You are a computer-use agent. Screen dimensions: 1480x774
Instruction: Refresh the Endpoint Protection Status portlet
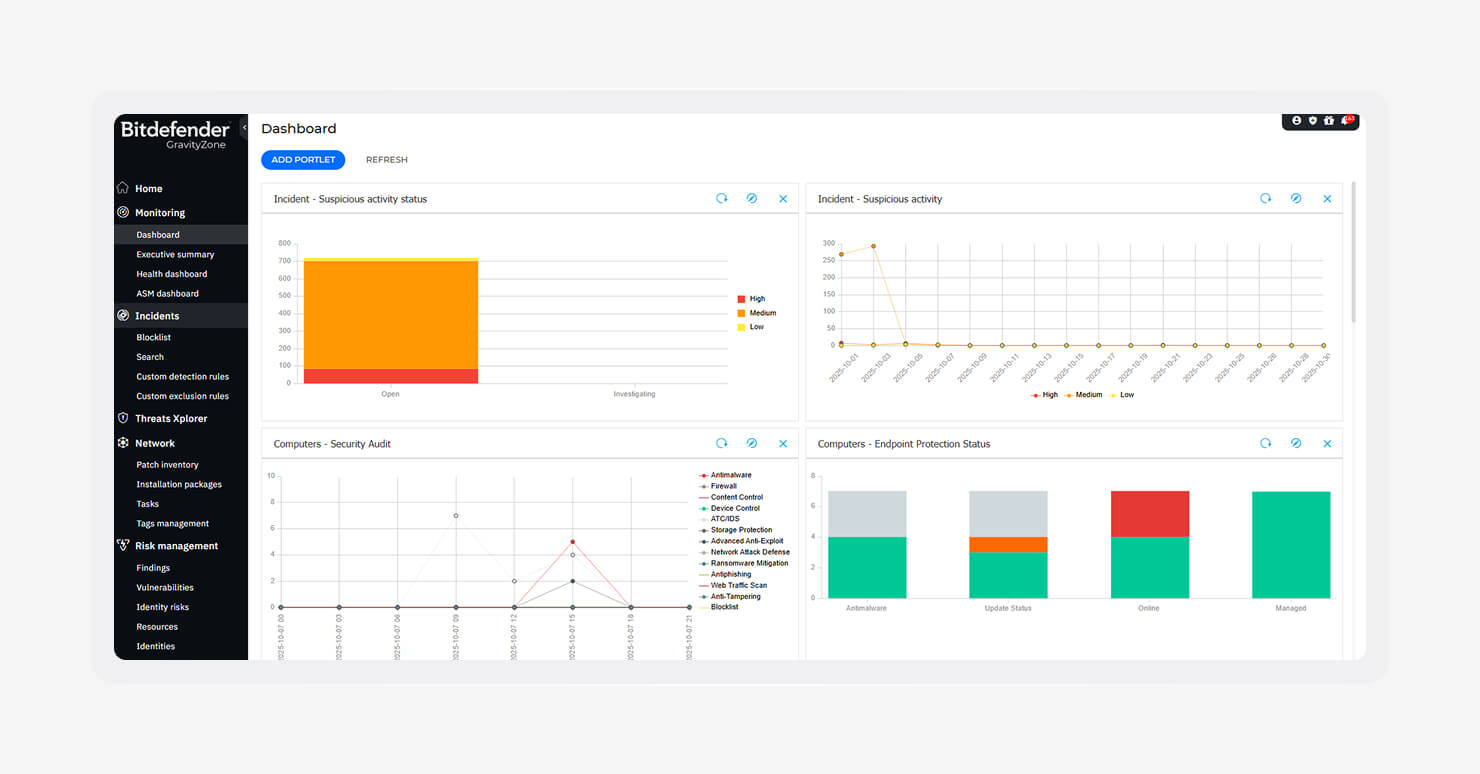(x=1266, y=443)
